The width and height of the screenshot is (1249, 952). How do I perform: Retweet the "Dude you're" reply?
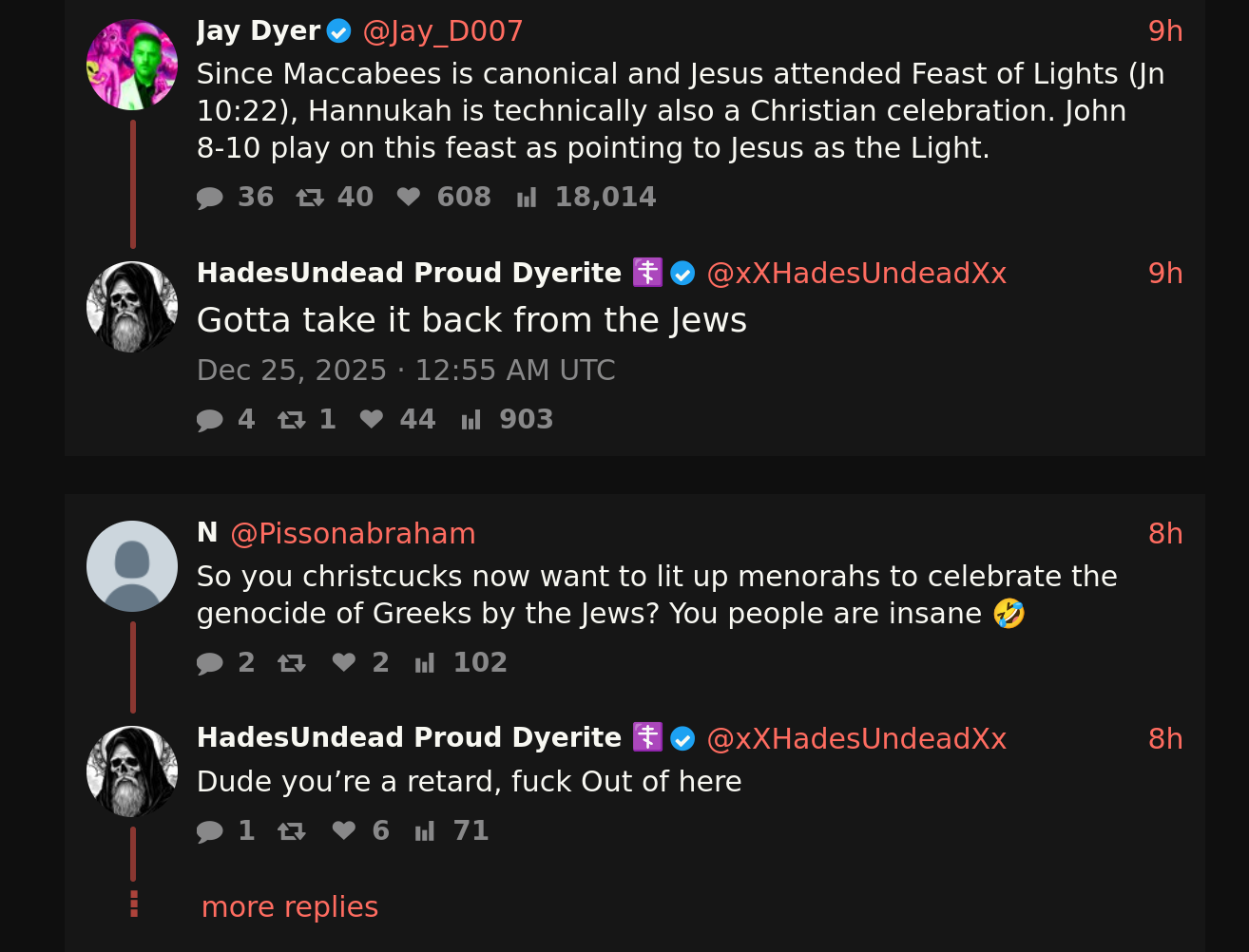click(291, 831)
